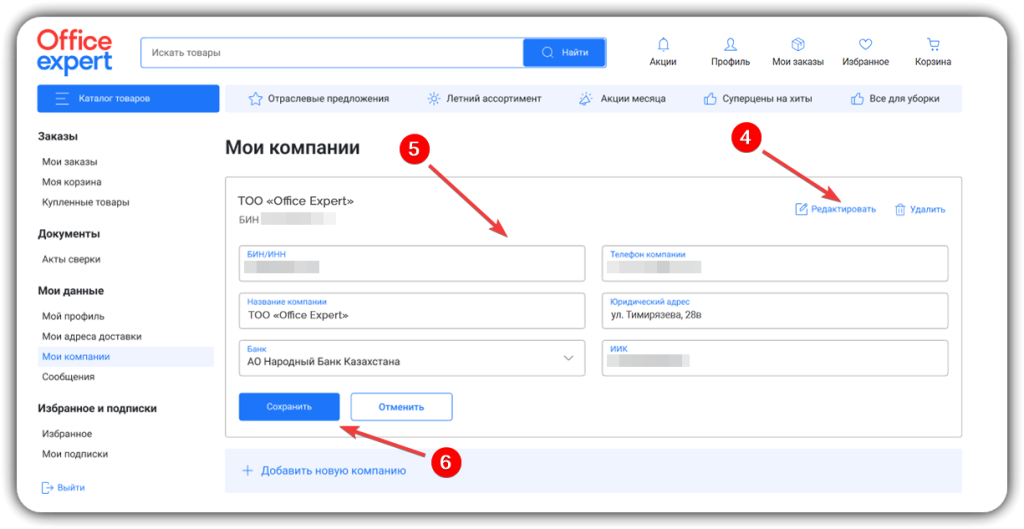Open Мой профиль in the sidebar

point(73,316)
